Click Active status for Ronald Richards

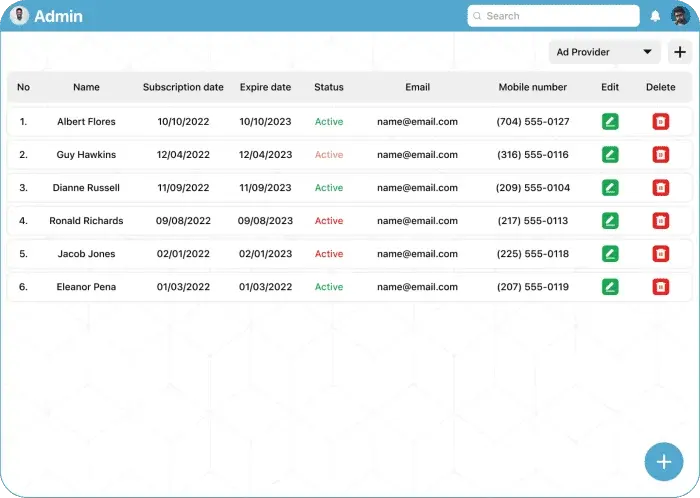329,220
